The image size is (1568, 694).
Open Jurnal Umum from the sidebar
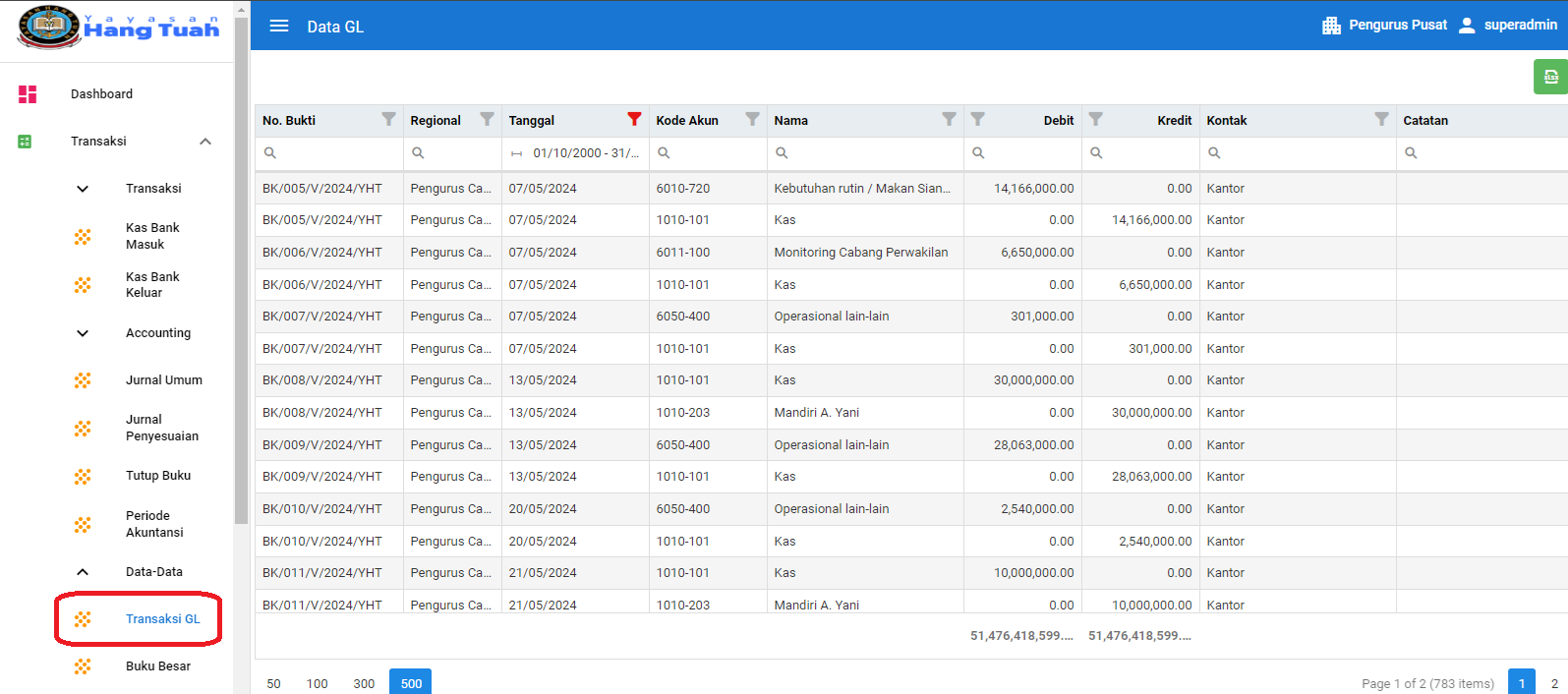tap(163, 380)
